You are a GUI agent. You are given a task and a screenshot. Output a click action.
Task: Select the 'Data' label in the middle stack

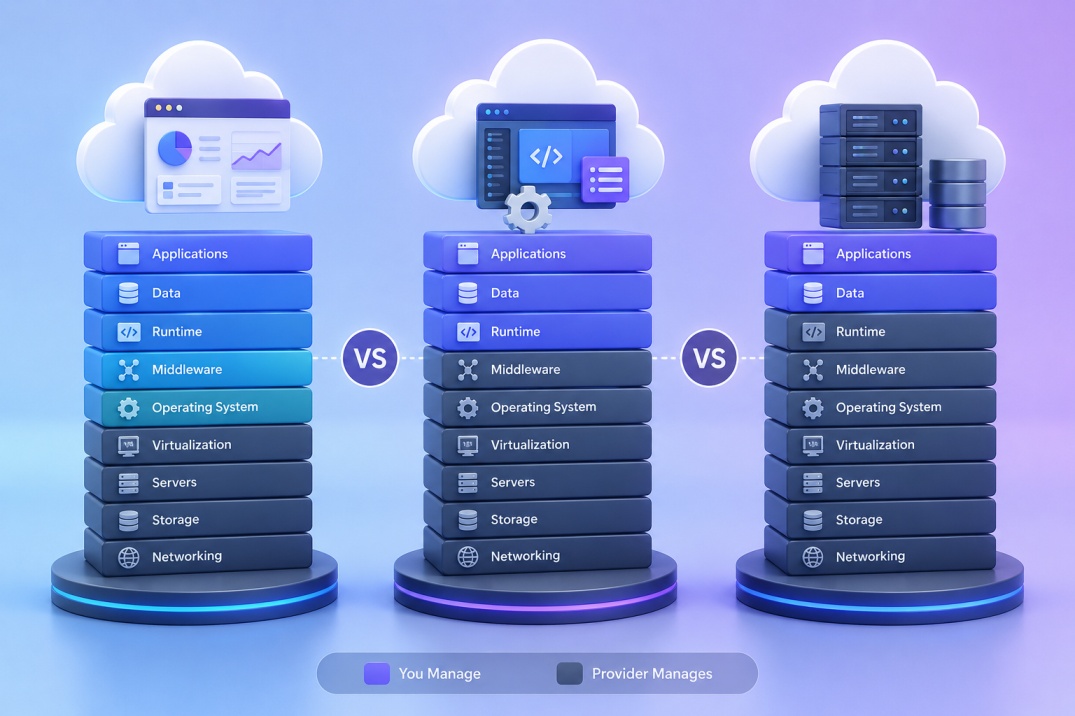click(505, 293)
